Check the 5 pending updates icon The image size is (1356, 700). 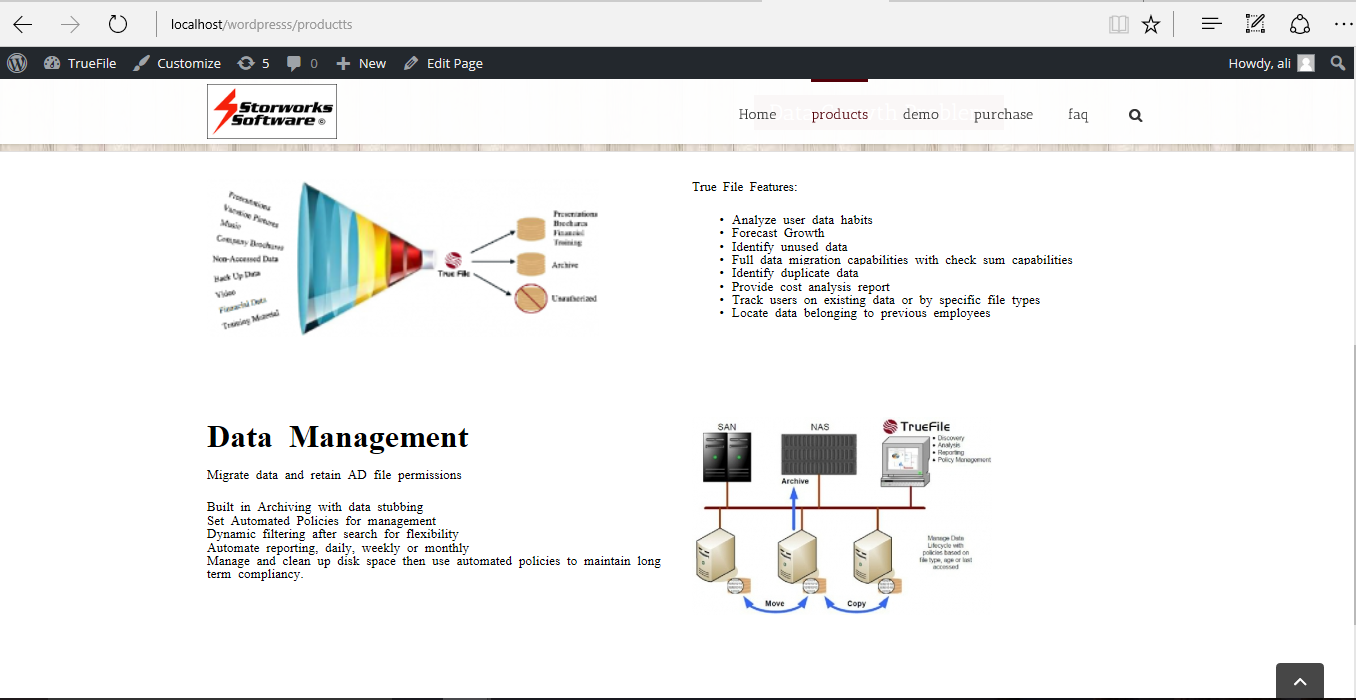point(252,62)
